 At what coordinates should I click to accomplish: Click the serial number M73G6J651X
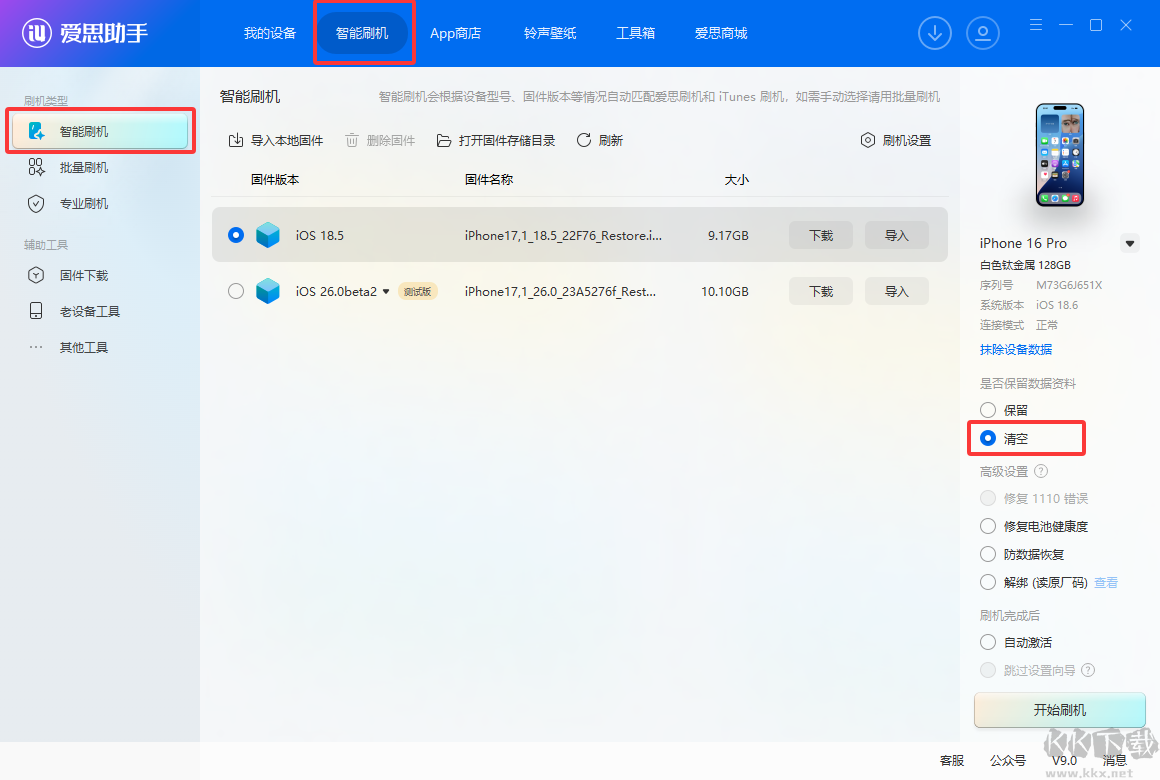pos(1069,285)
